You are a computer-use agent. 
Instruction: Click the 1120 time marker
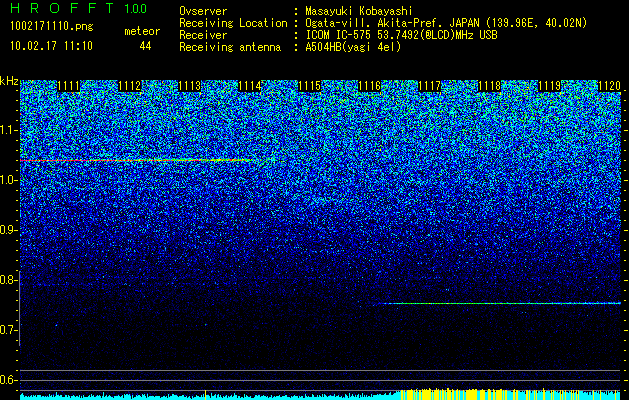click(610, 86)
